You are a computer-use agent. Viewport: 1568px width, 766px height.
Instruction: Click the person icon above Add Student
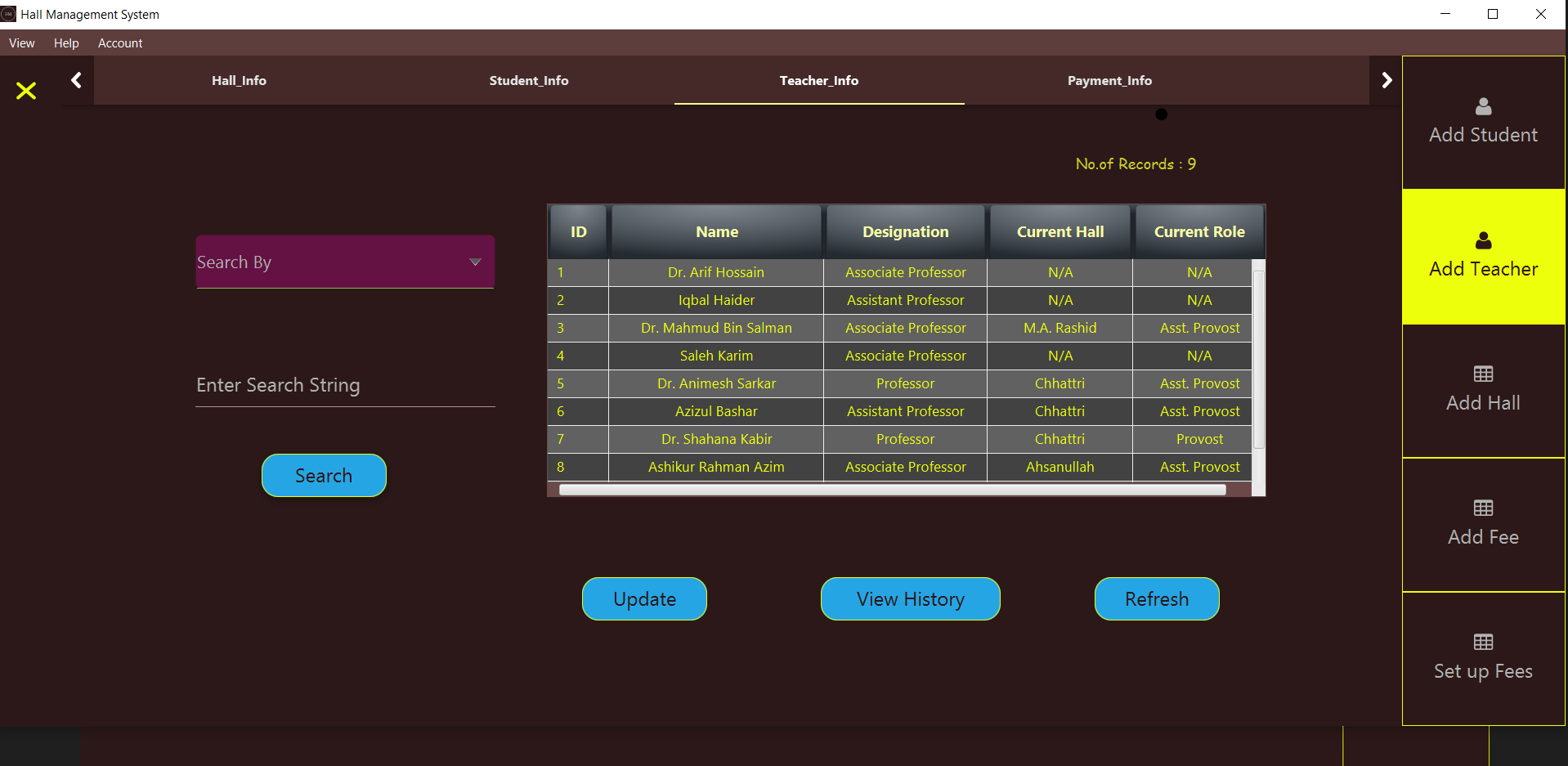tap(1483, 106)
